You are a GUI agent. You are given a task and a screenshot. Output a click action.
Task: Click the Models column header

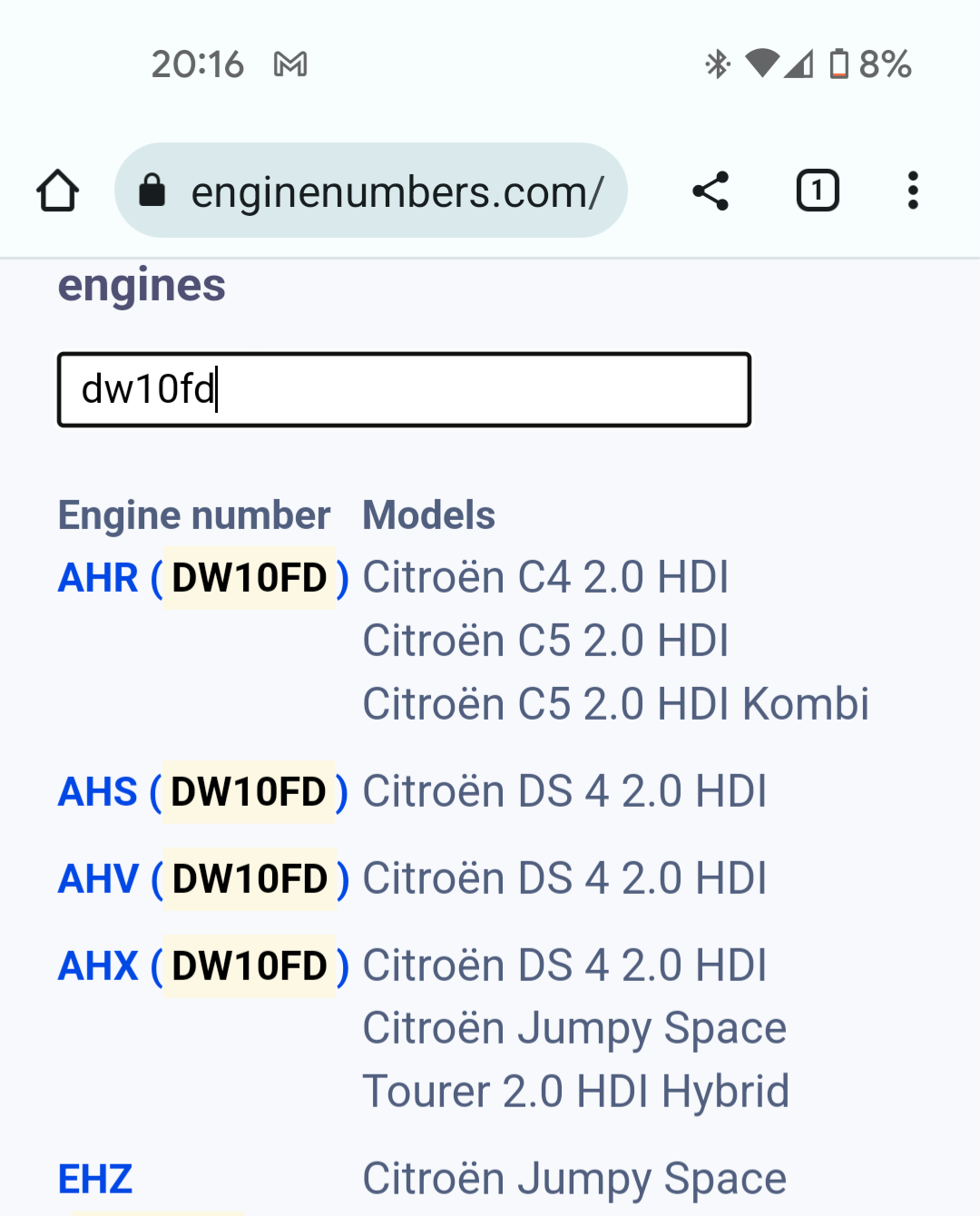pos(429,515)
